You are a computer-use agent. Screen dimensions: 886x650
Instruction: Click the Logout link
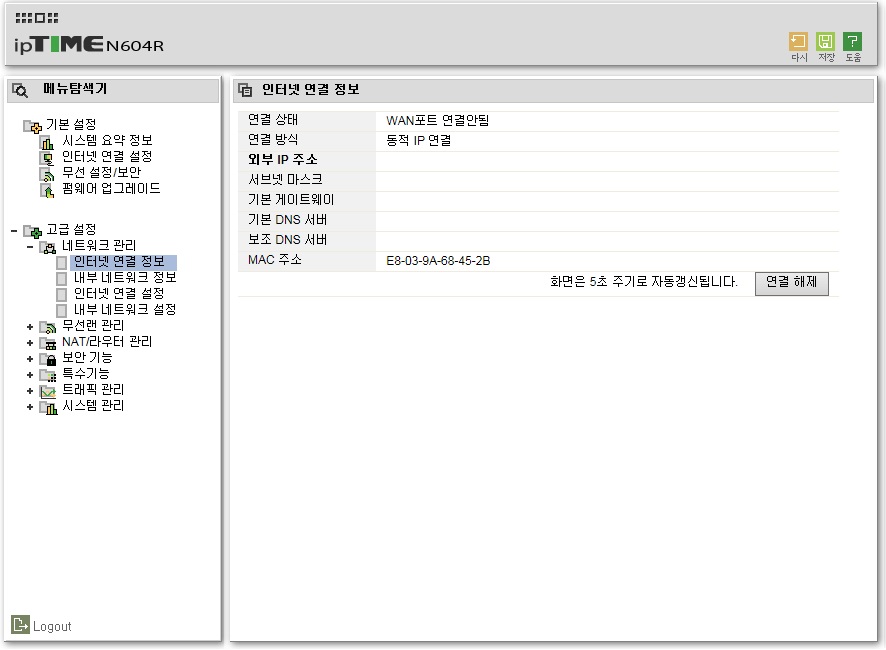pos(52,626)
